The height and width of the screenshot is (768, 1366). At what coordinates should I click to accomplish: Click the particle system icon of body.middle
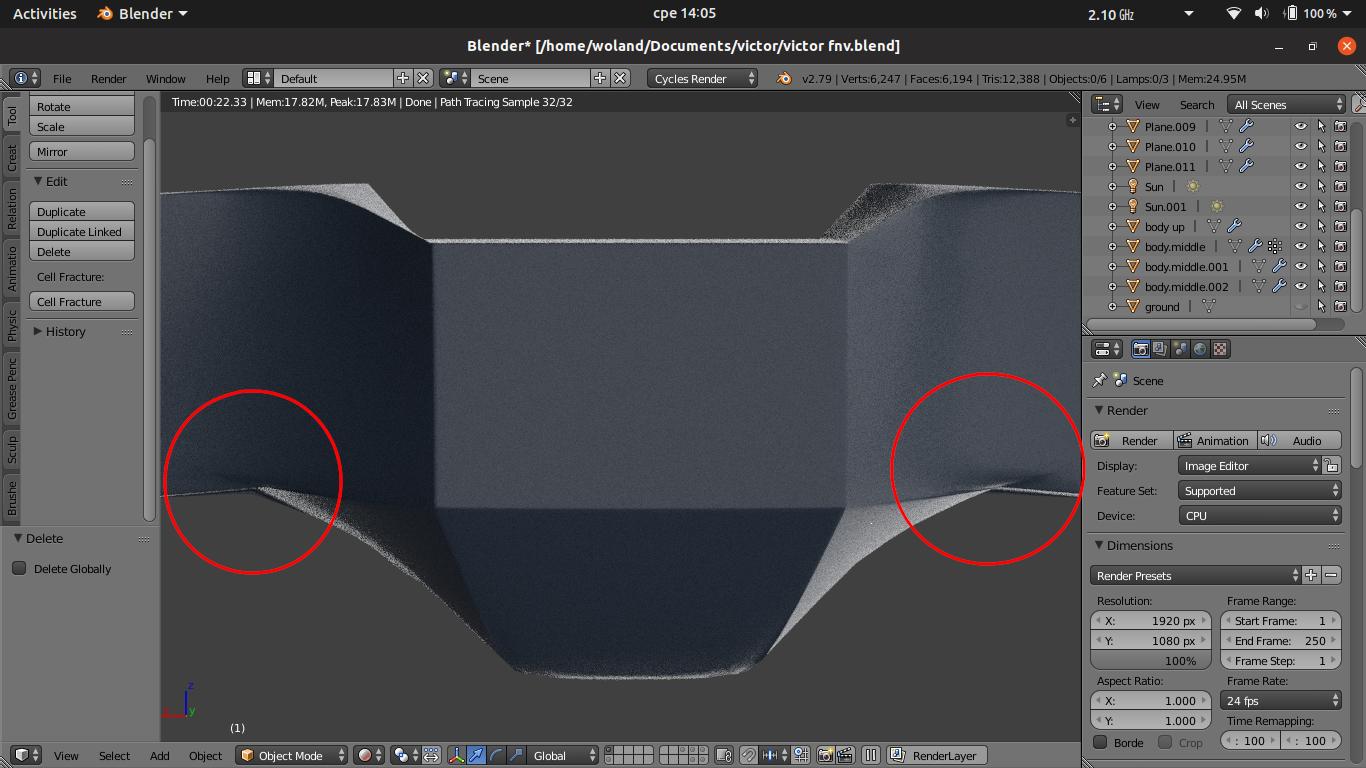pos(1275,247)
